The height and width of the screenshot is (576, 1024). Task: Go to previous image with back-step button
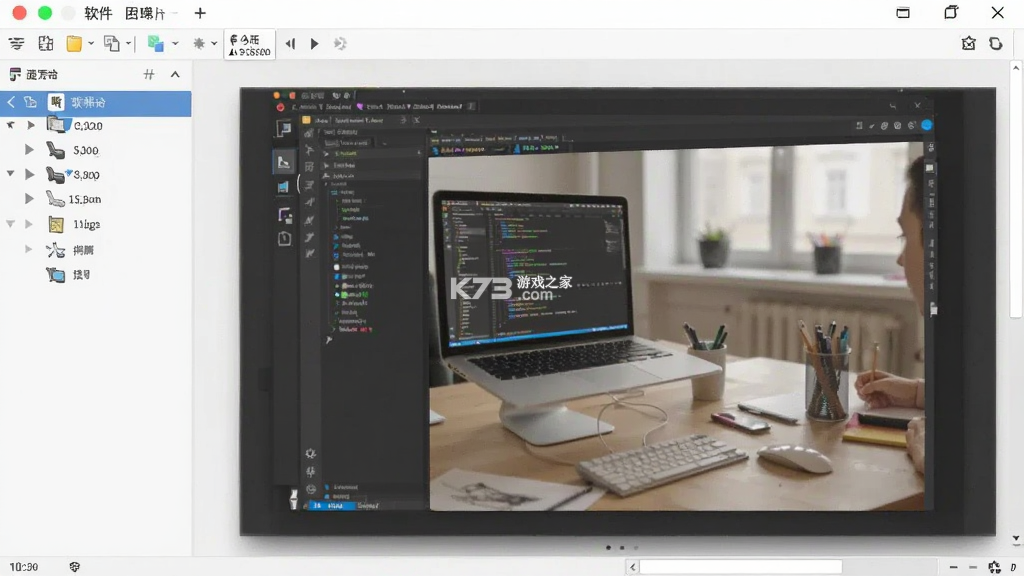(290, 44)
